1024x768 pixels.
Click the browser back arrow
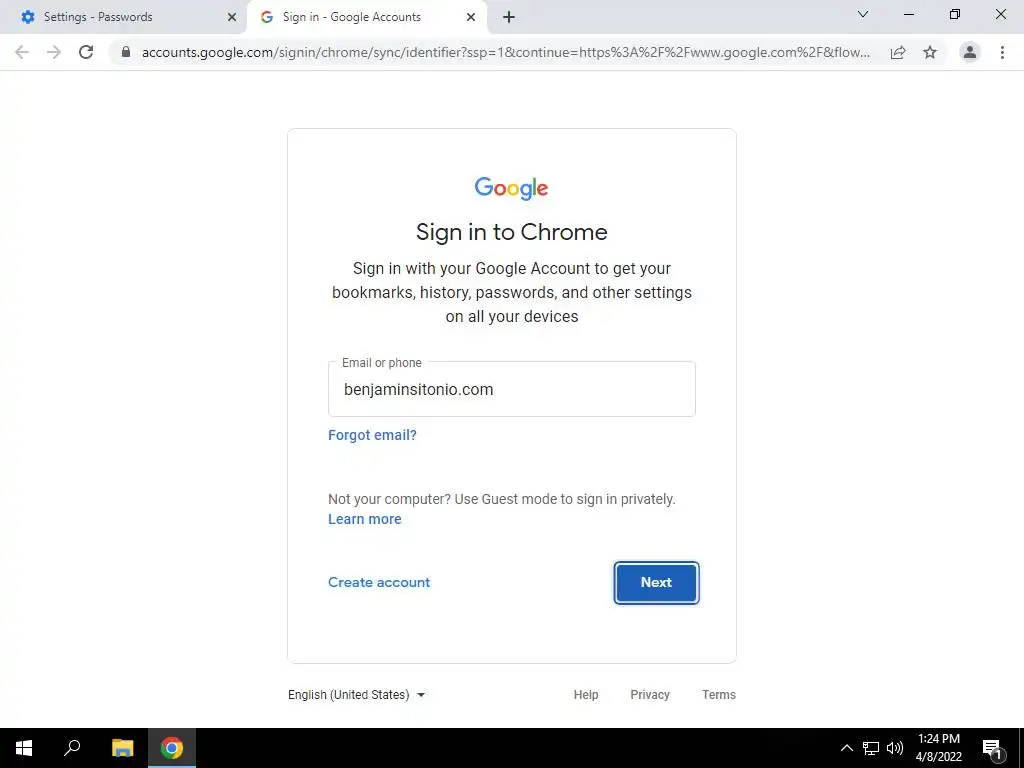click(x=22, y=52)
